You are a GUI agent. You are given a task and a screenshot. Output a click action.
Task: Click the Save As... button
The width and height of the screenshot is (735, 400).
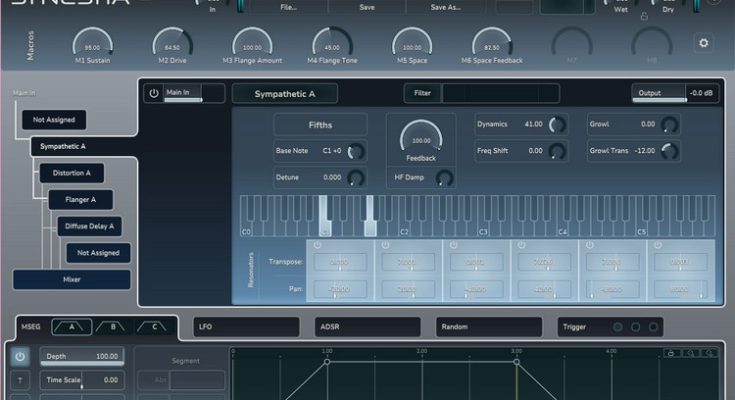[445, 6]
